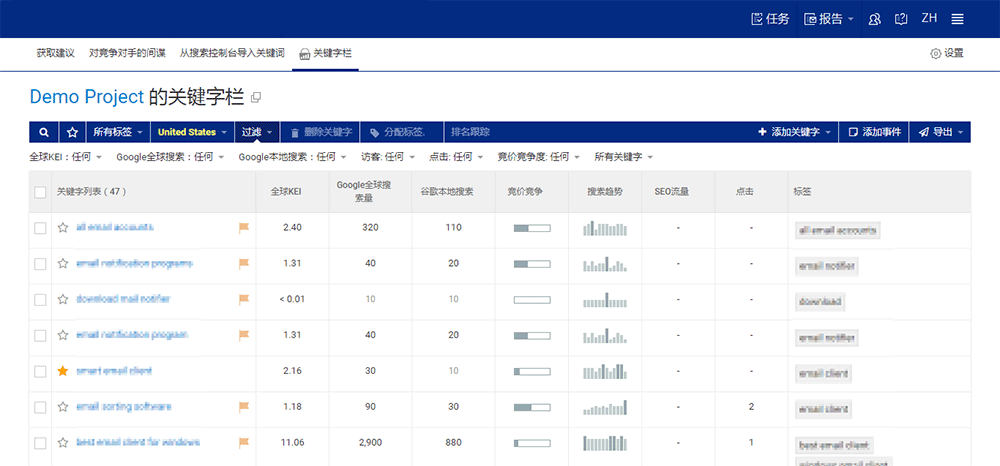Image resolution: width=1000 pixels, height=466 pixels.
Task: Open the all email accounts keyword link
Action: (115, 227)
